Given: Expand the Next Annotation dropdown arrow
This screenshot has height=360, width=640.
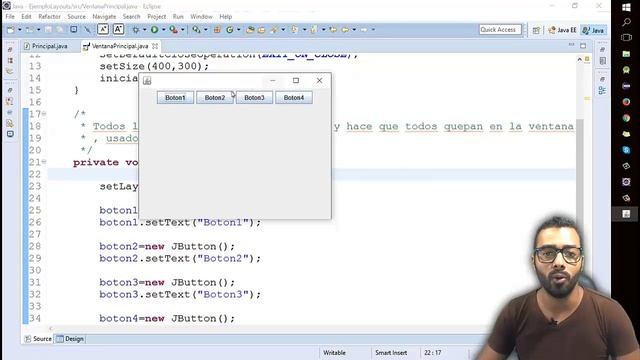Looking at the screenshot, I should pos(304,30).
